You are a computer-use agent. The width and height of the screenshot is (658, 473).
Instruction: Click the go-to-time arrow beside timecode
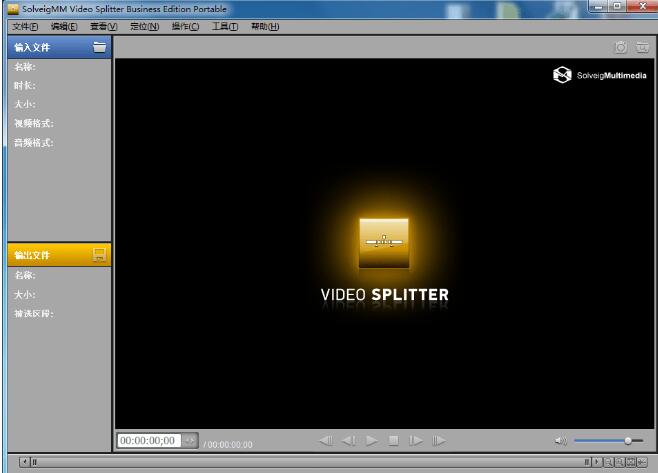[190, 440]
